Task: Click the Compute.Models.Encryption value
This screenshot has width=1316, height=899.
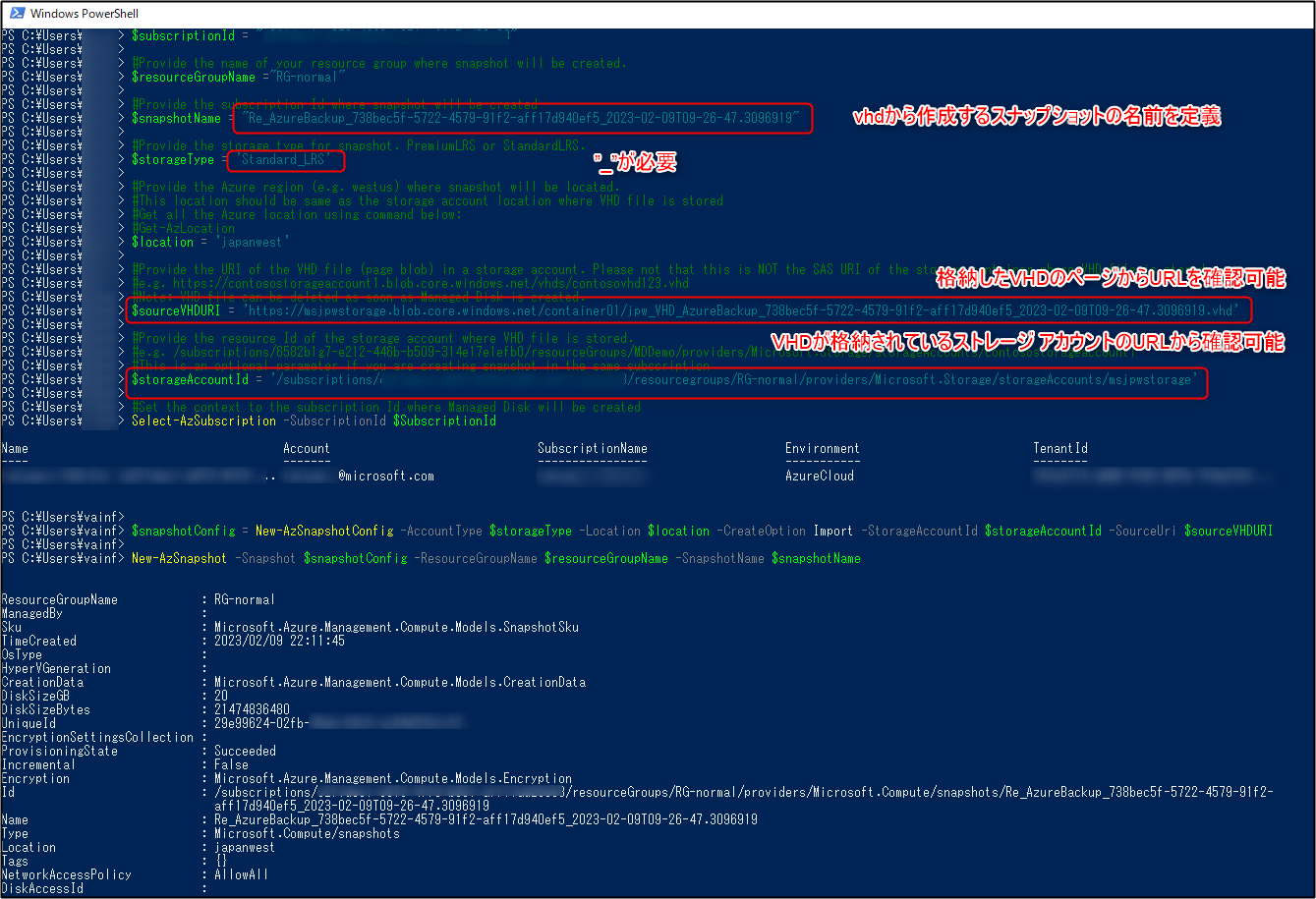Action: (393, 778)
